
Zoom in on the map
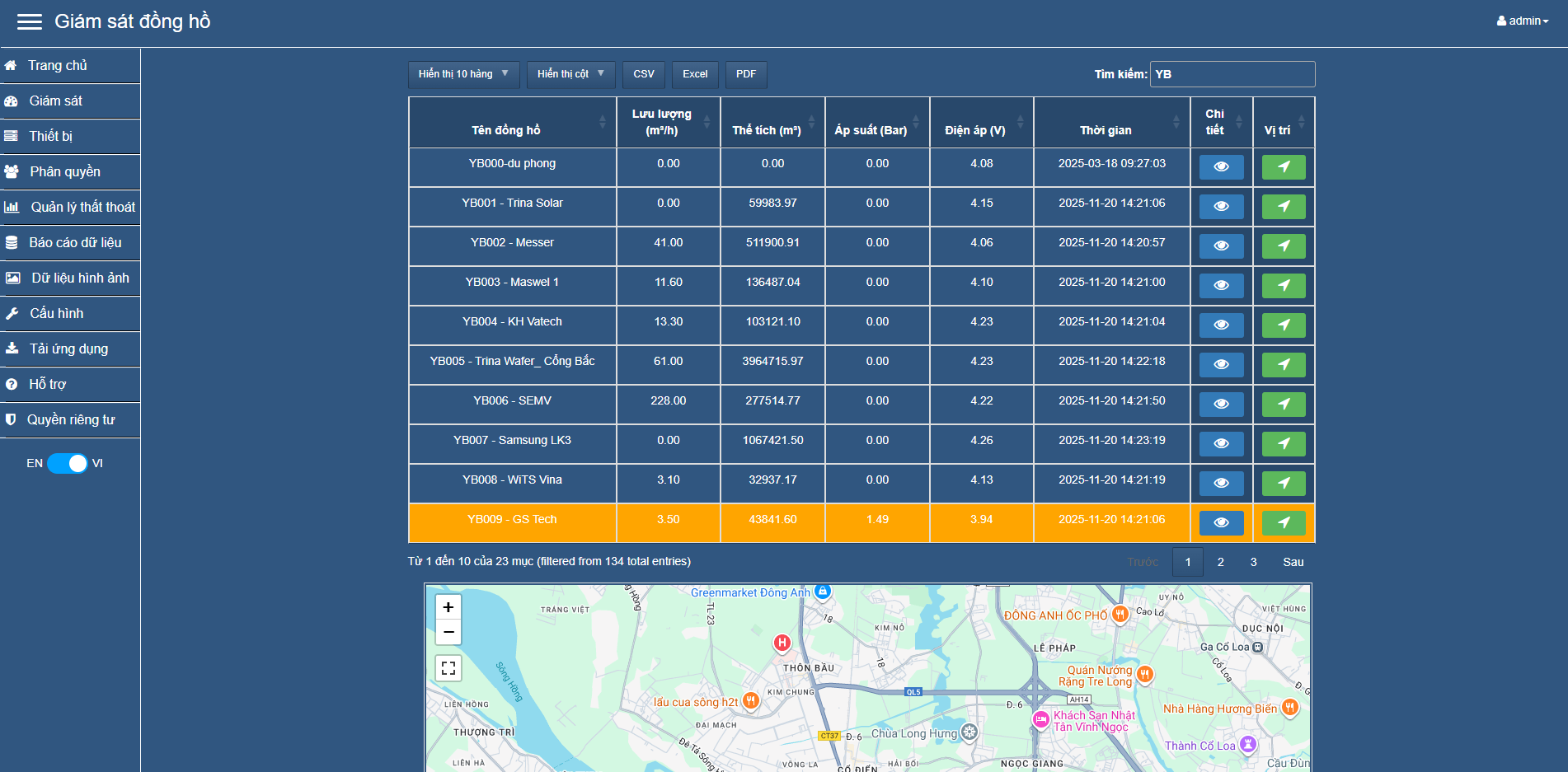tap(448, 607)
